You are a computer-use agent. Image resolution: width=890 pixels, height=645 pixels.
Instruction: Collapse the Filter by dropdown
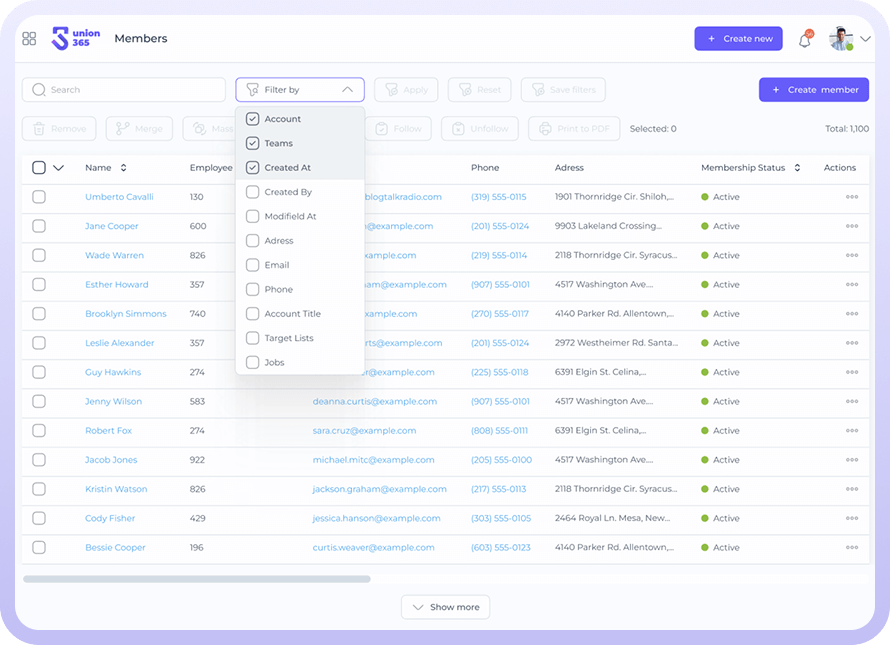(347, 90)
